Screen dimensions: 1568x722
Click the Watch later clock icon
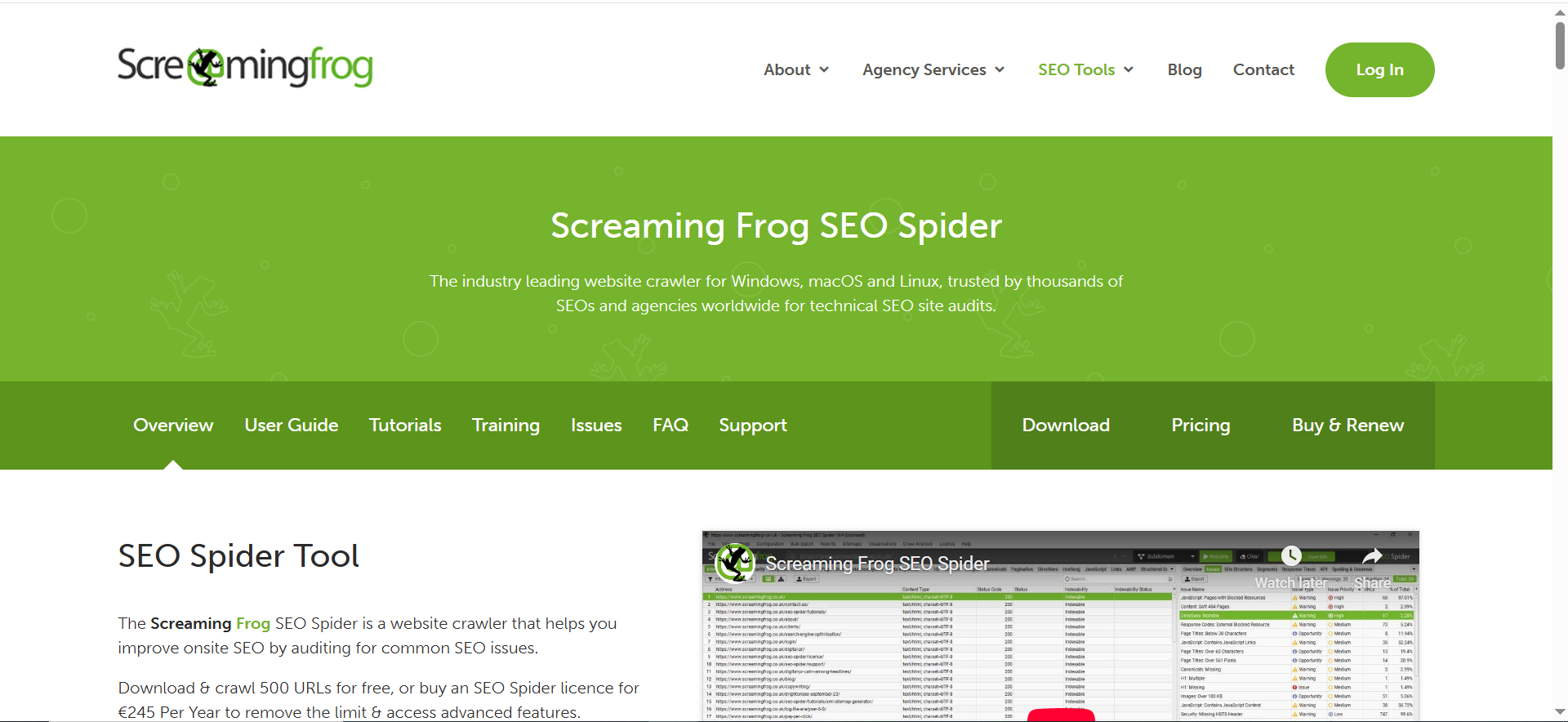click(1290, 556)
